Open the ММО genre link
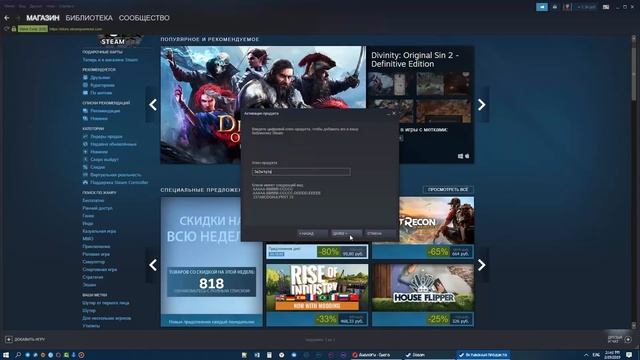This screenshot has height=360, width=640. (x=88, y=239)
